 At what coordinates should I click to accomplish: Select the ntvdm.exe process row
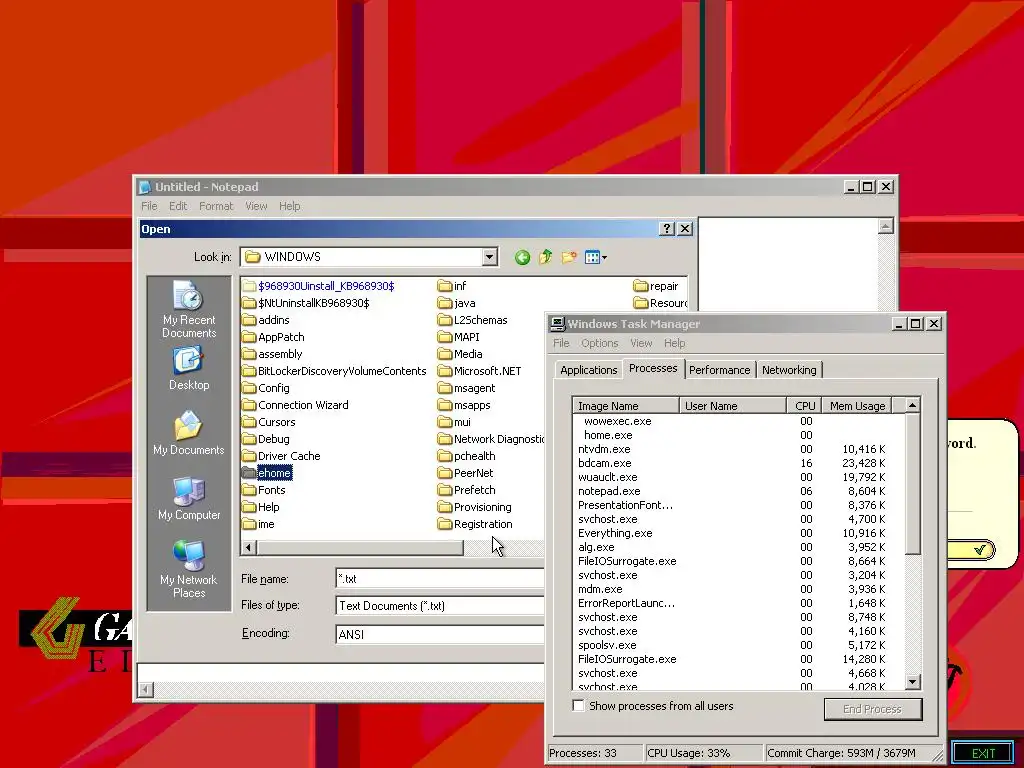pos(738,449)
